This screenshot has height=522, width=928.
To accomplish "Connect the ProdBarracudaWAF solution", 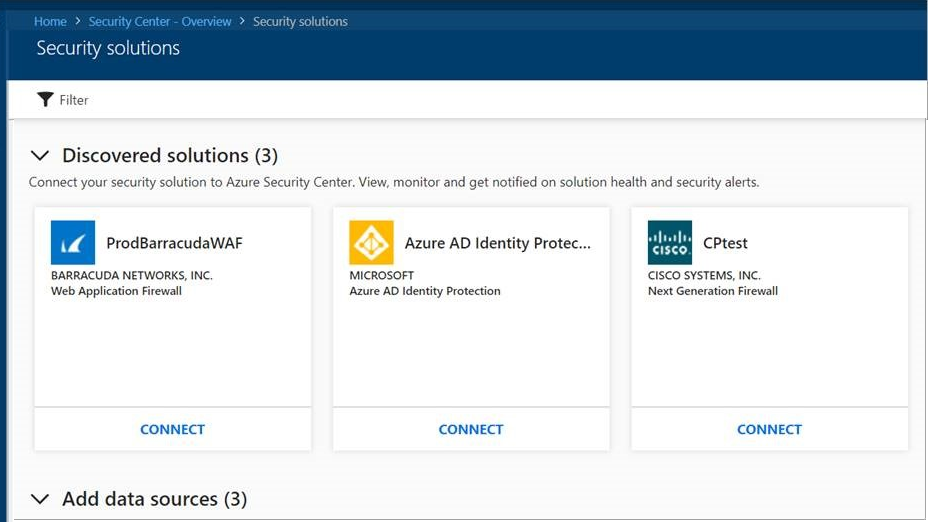I will [172, 429].
